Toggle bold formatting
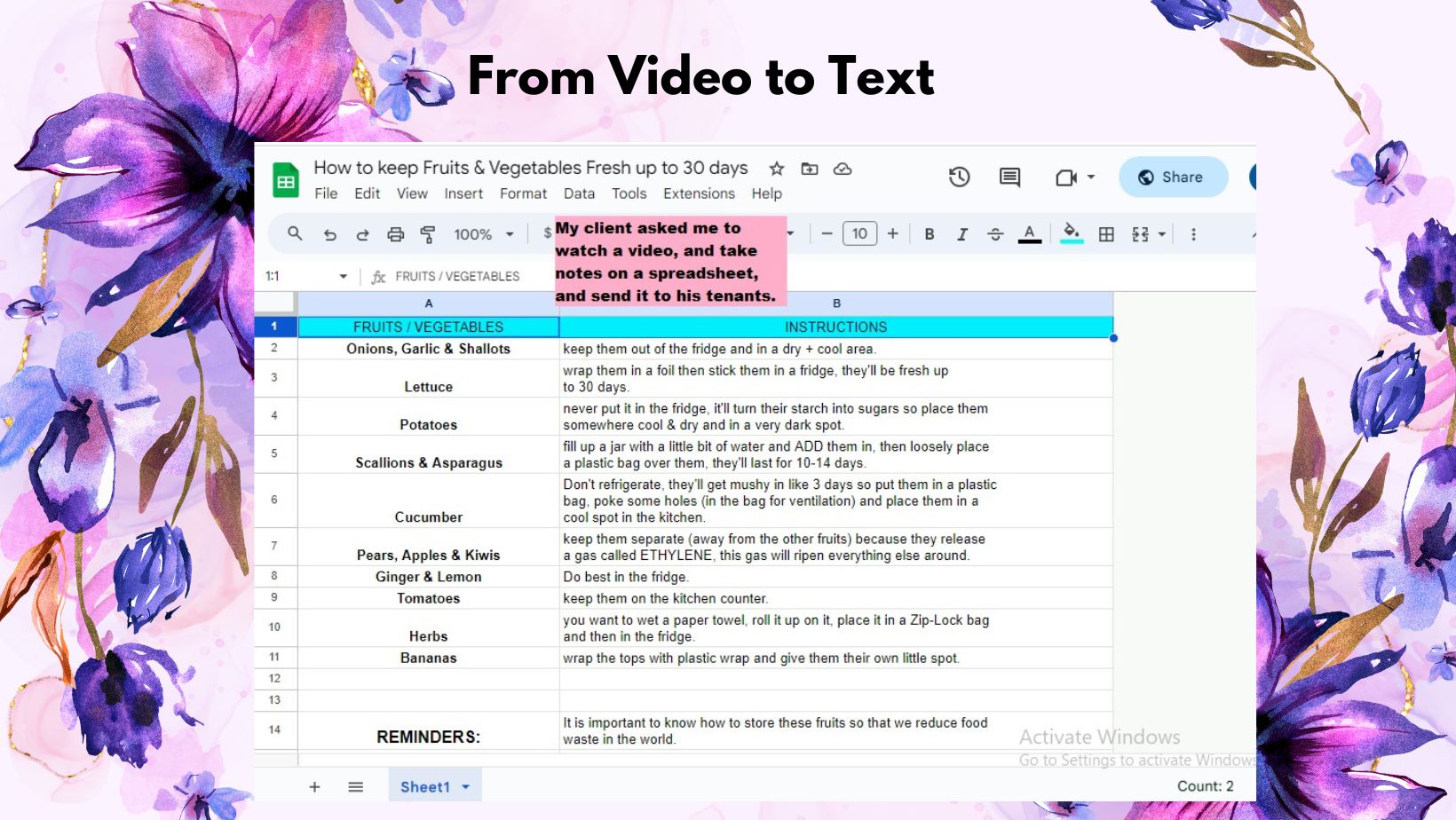Image resolution: width=1456 pixels, height=820 pixels. point(930,234)
